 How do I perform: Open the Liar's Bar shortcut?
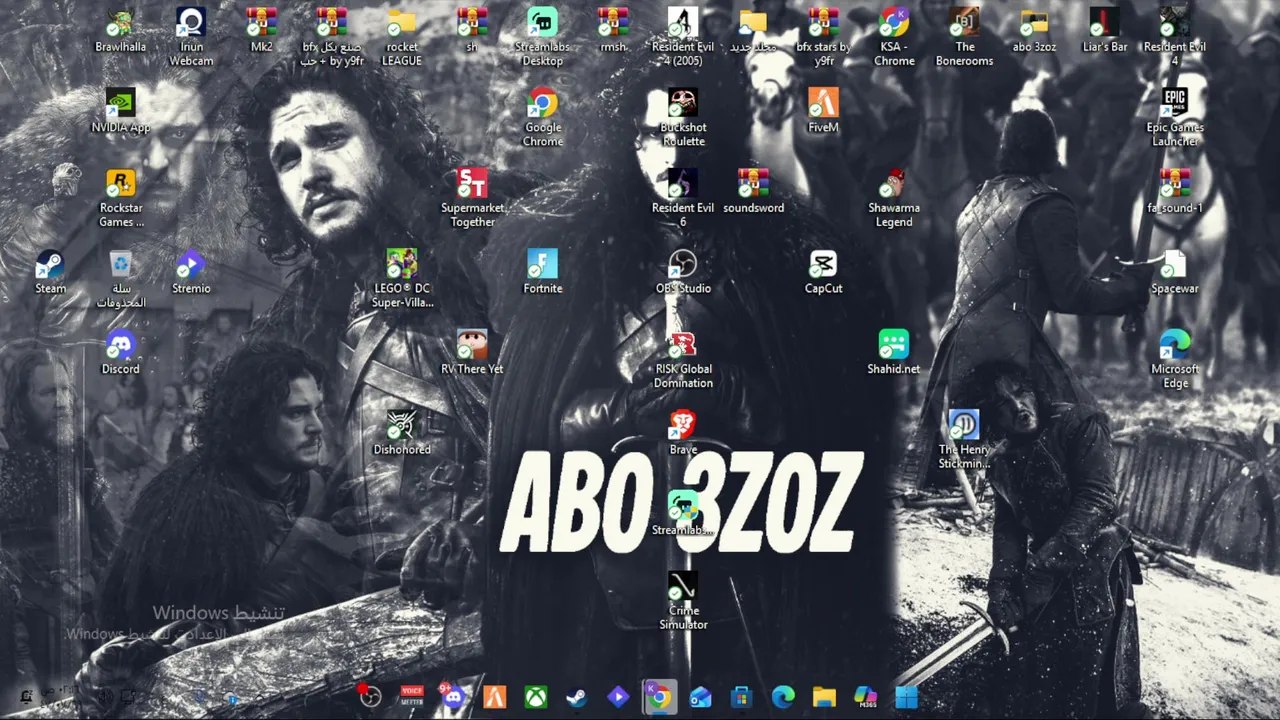coord(1105,30)
